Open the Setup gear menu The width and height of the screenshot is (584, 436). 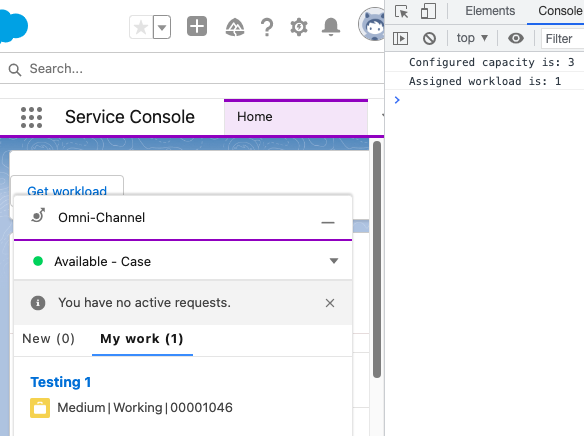(x=299, y=27)
